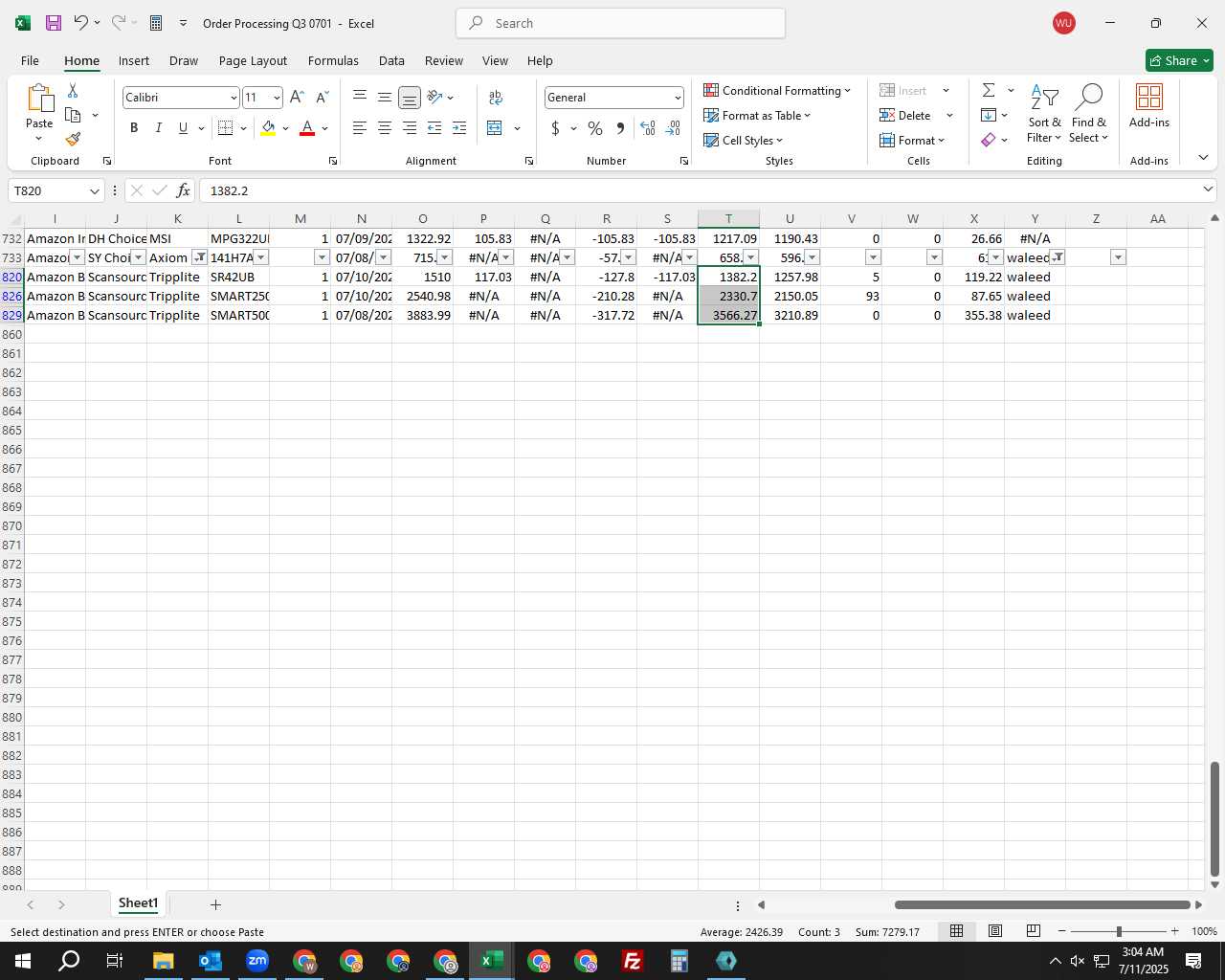Open filter dropdown on column Y waleed
The width and height of the screenshot is (1225, 980).
pos(1057,257)
